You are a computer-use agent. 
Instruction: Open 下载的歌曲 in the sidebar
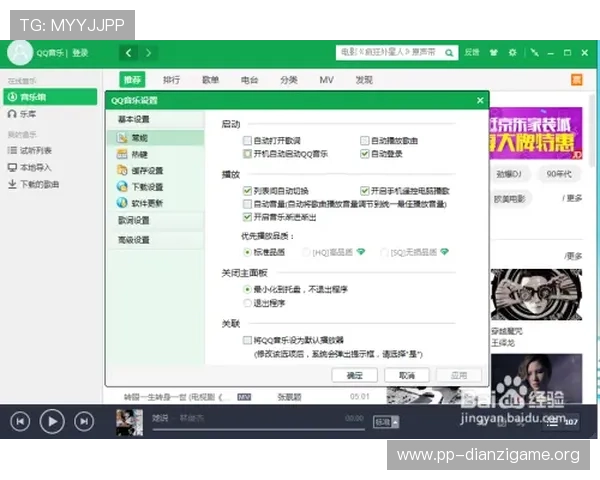(33, 184)
